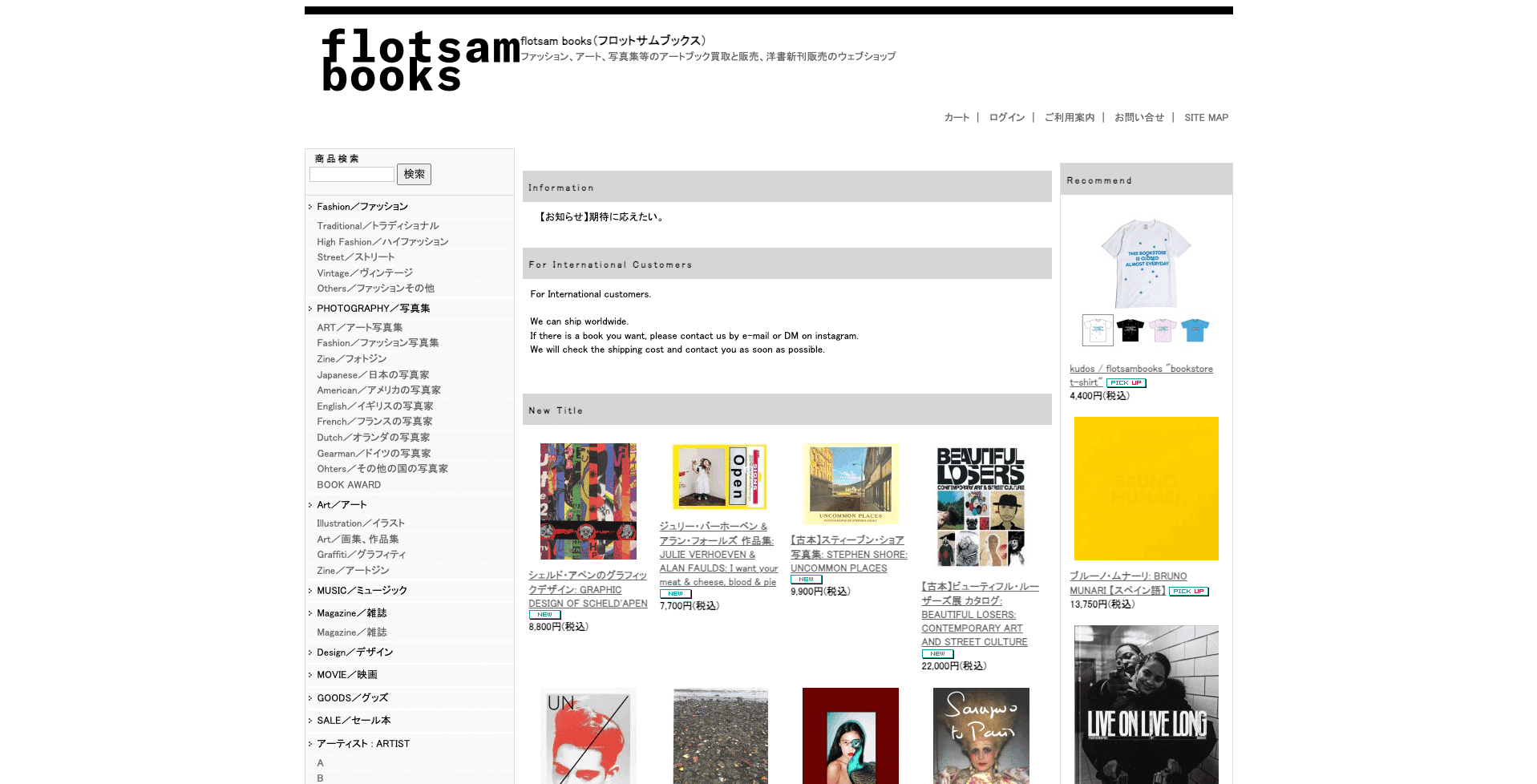
Task: Select the white t-shirt variant thumbnail
Action: (1098, 330)
